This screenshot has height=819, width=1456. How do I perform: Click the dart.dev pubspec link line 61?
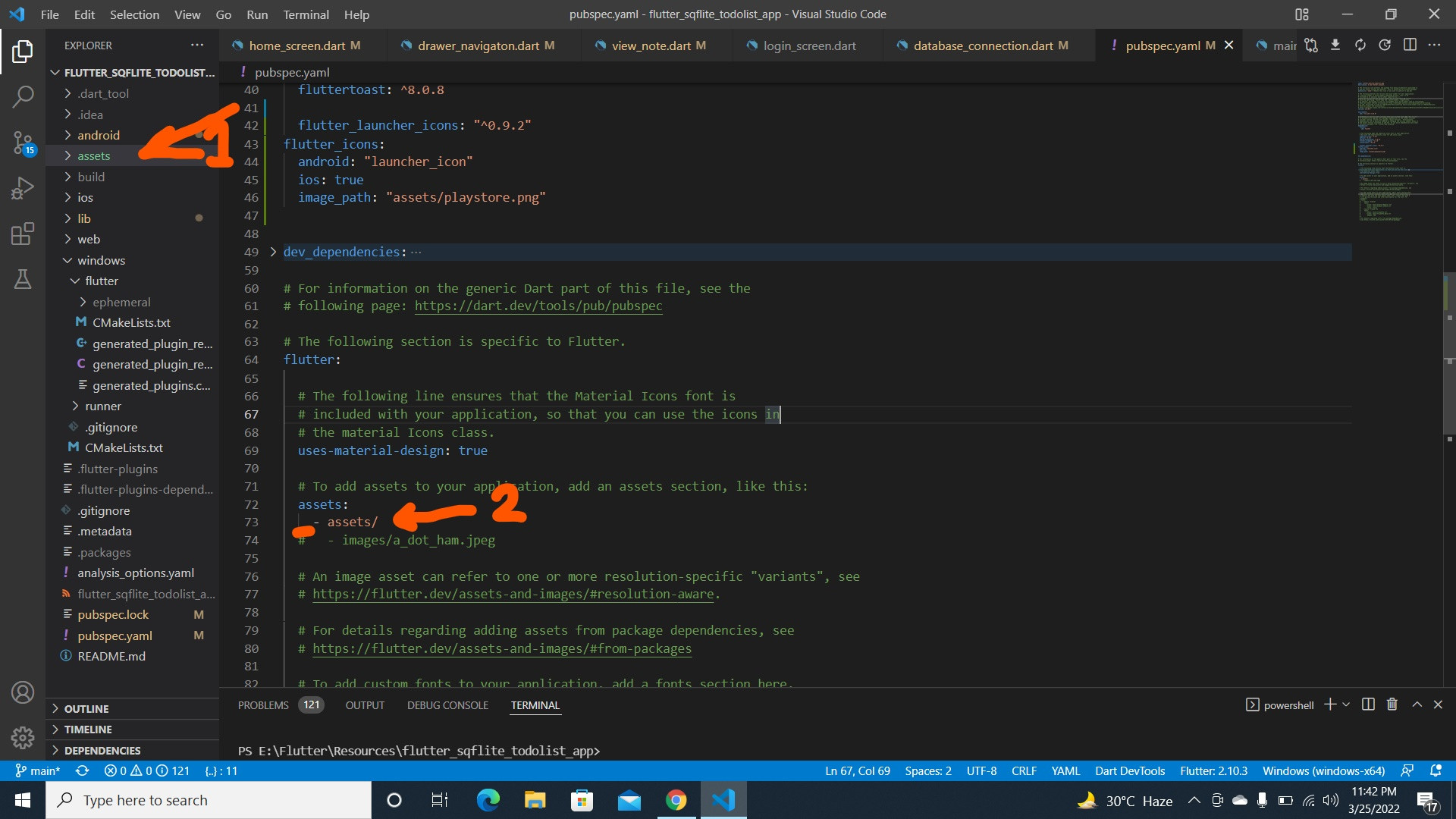538,306
